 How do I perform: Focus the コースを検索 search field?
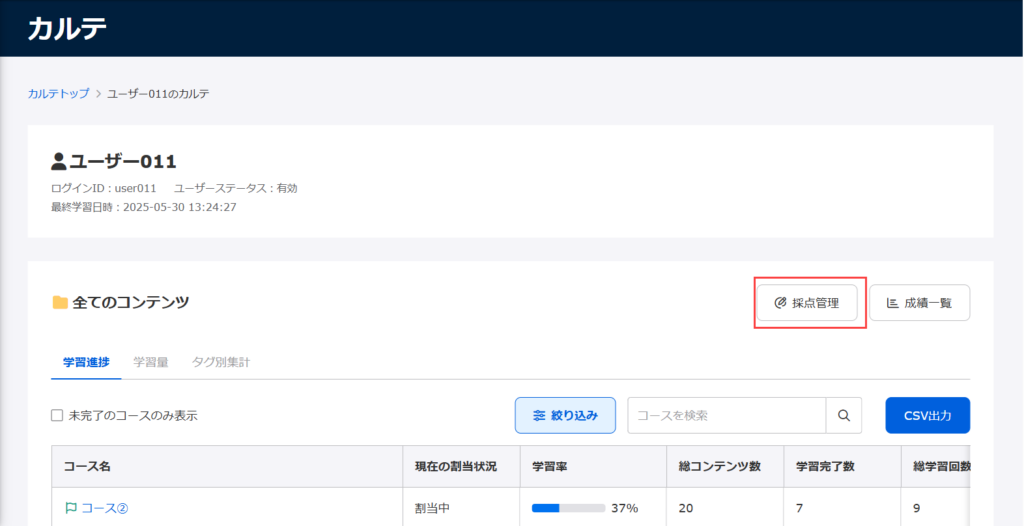point(727,416)
